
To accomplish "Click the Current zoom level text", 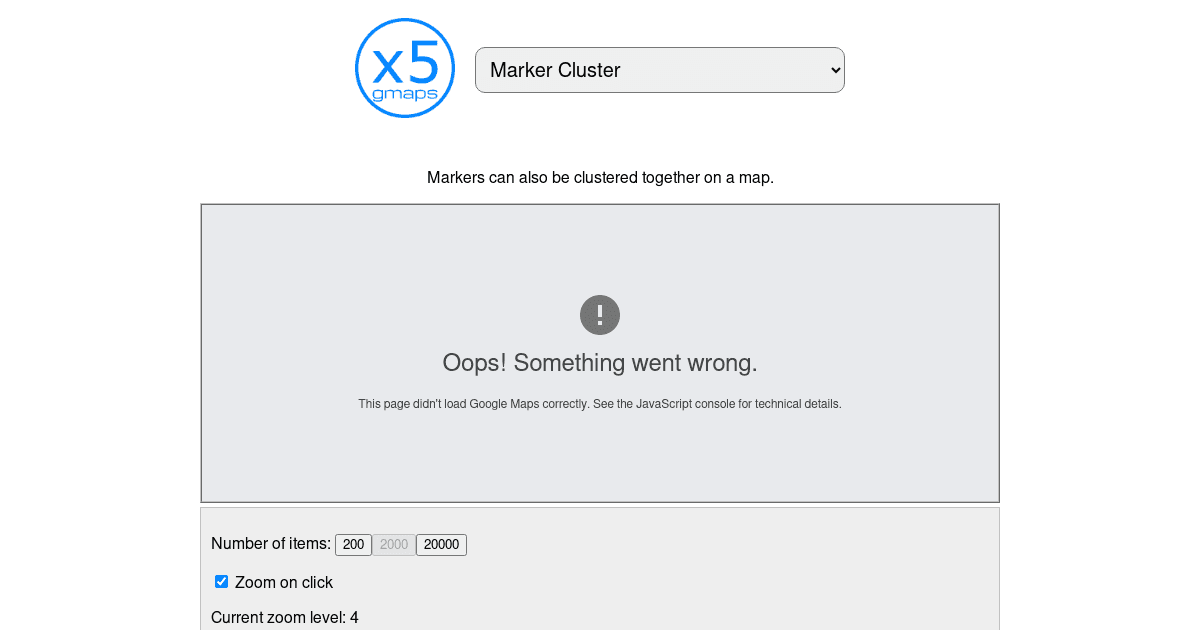I will [284, 617].
